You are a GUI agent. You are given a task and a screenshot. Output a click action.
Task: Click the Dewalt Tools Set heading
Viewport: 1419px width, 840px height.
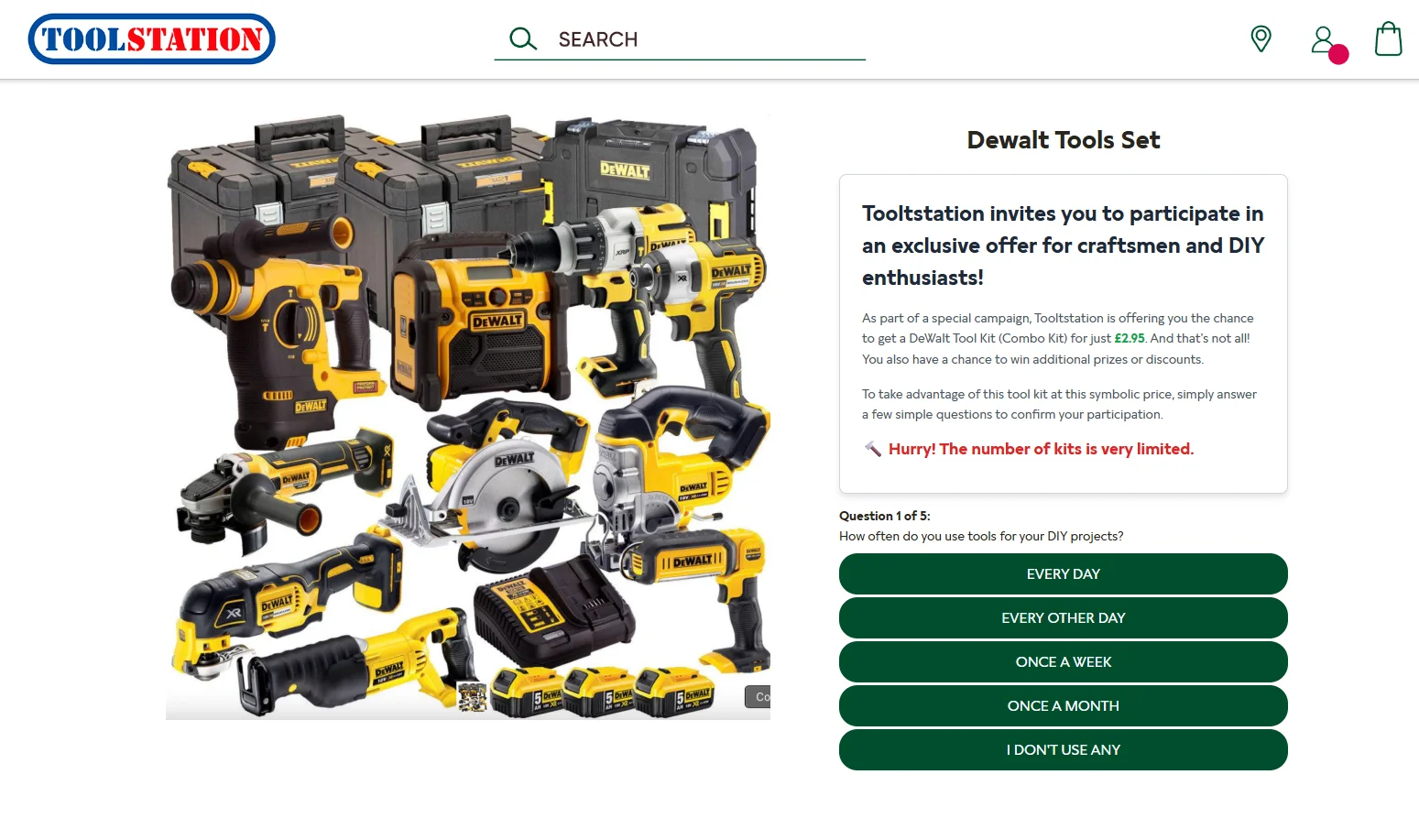pyautogui.click(x=1063, y=140)
